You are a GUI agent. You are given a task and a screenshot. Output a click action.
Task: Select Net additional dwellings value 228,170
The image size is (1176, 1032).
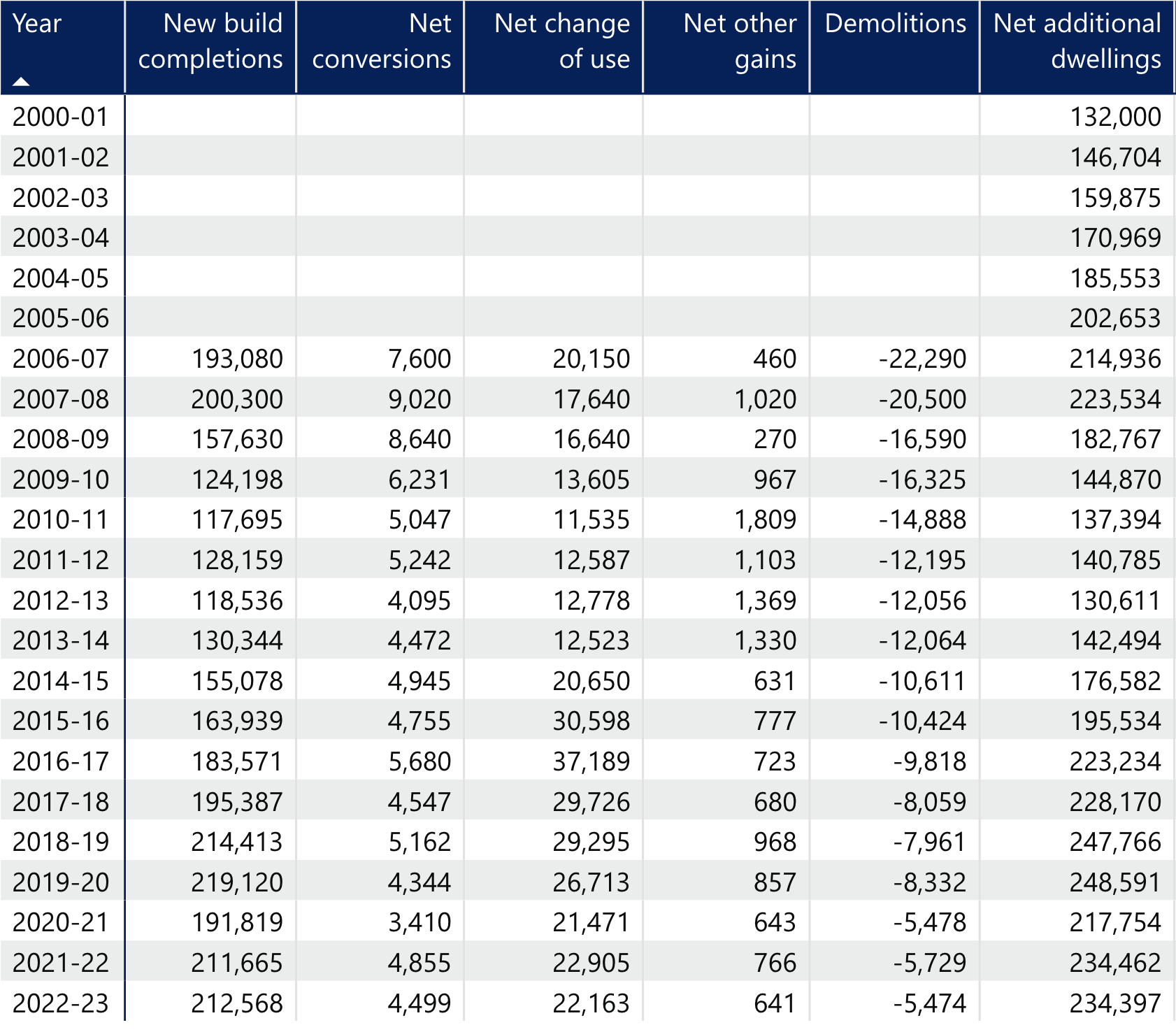1116,802
